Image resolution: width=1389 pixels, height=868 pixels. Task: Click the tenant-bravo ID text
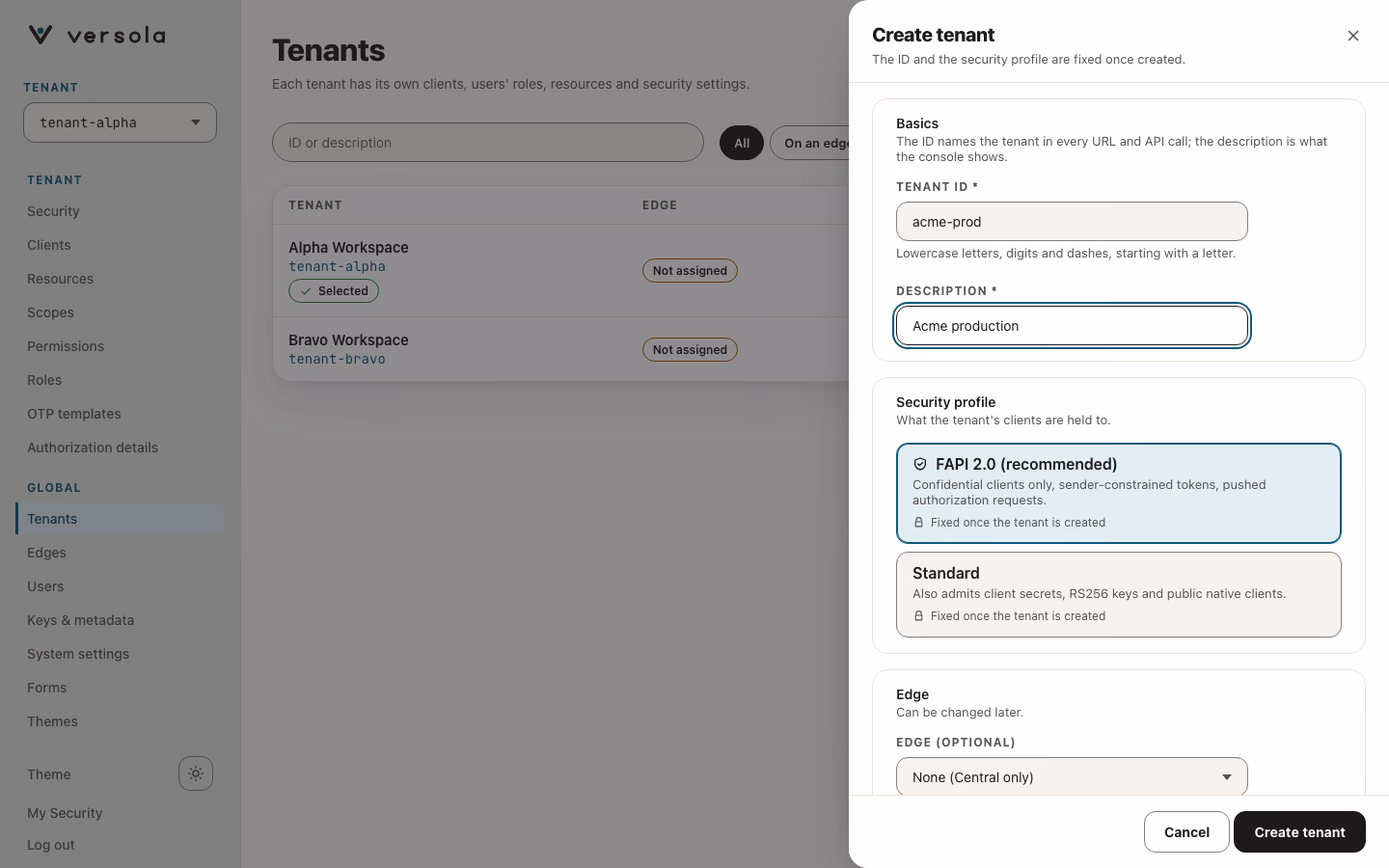(337, 360)
